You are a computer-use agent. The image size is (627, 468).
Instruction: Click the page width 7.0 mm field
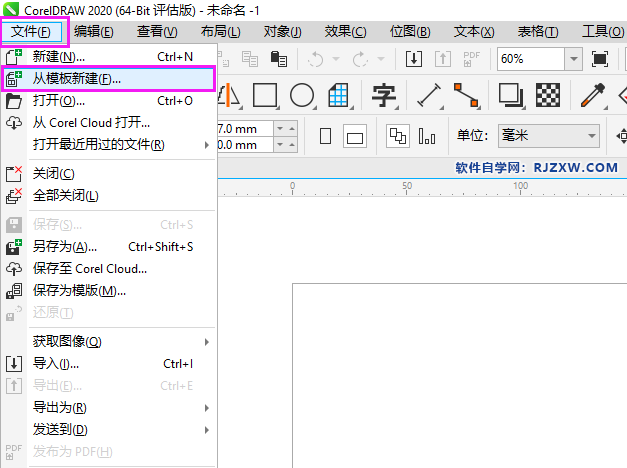click(x=246, y=129)
